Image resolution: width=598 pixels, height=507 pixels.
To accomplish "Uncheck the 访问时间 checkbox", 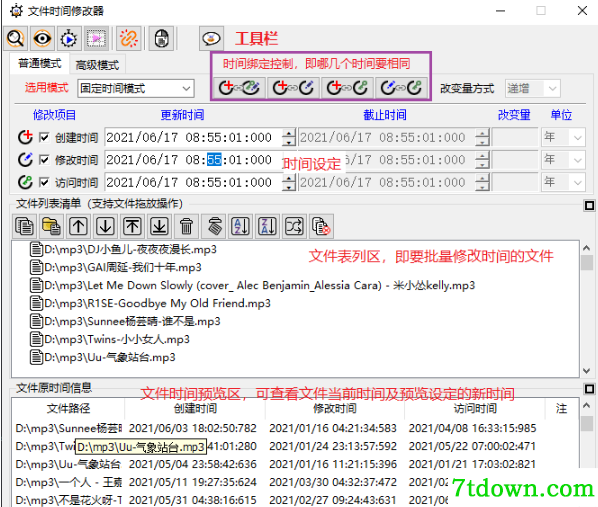I will click(44, 182).
